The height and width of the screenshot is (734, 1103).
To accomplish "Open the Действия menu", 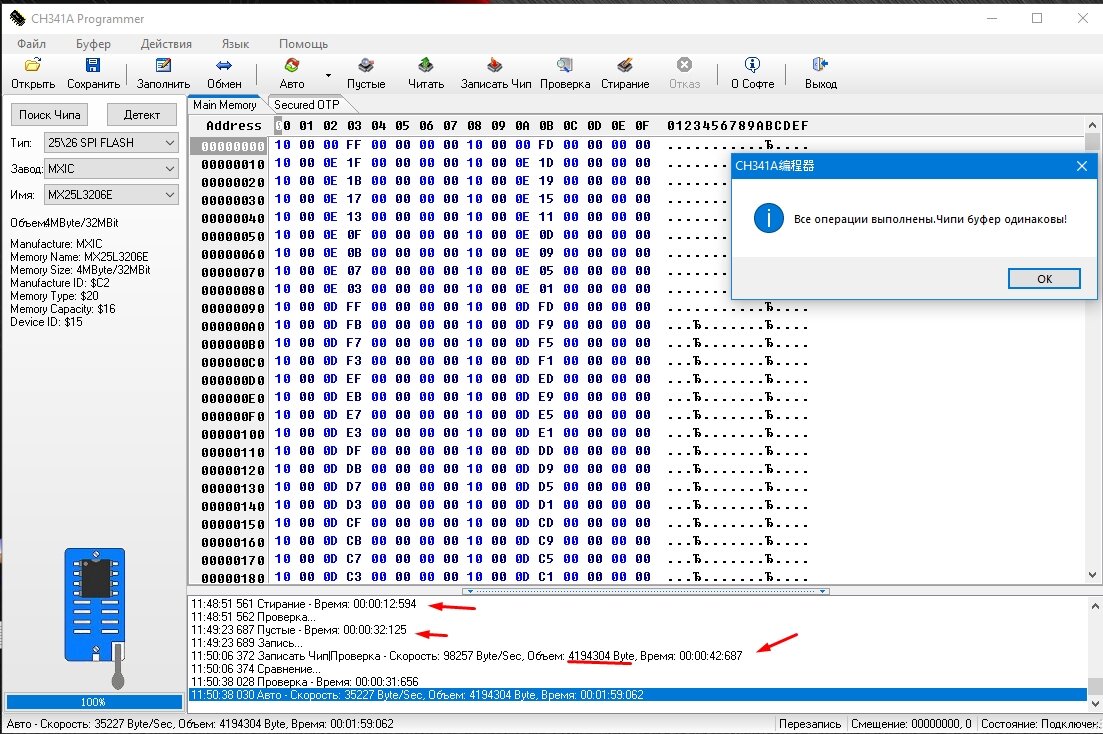I will click(x=166, y=44).
